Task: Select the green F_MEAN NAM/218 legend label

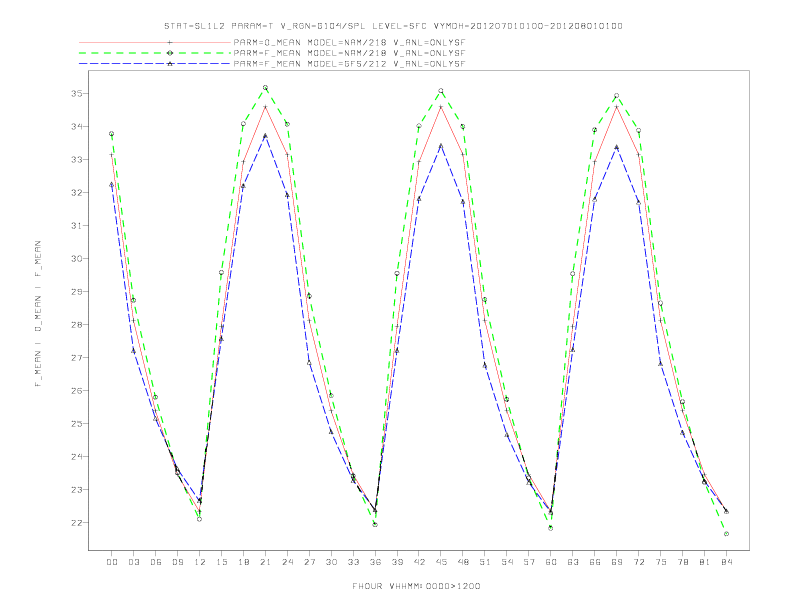Action: (349, 53)
